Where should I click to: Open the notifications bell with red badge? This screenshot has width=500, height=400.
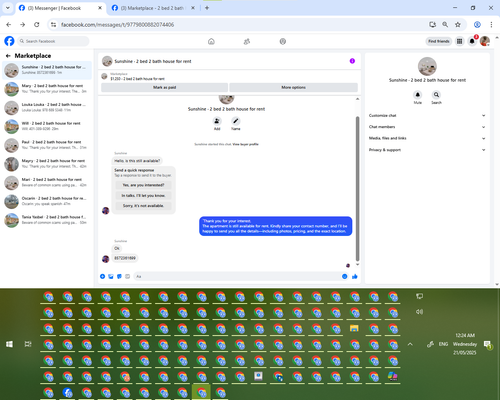(472, 41)
